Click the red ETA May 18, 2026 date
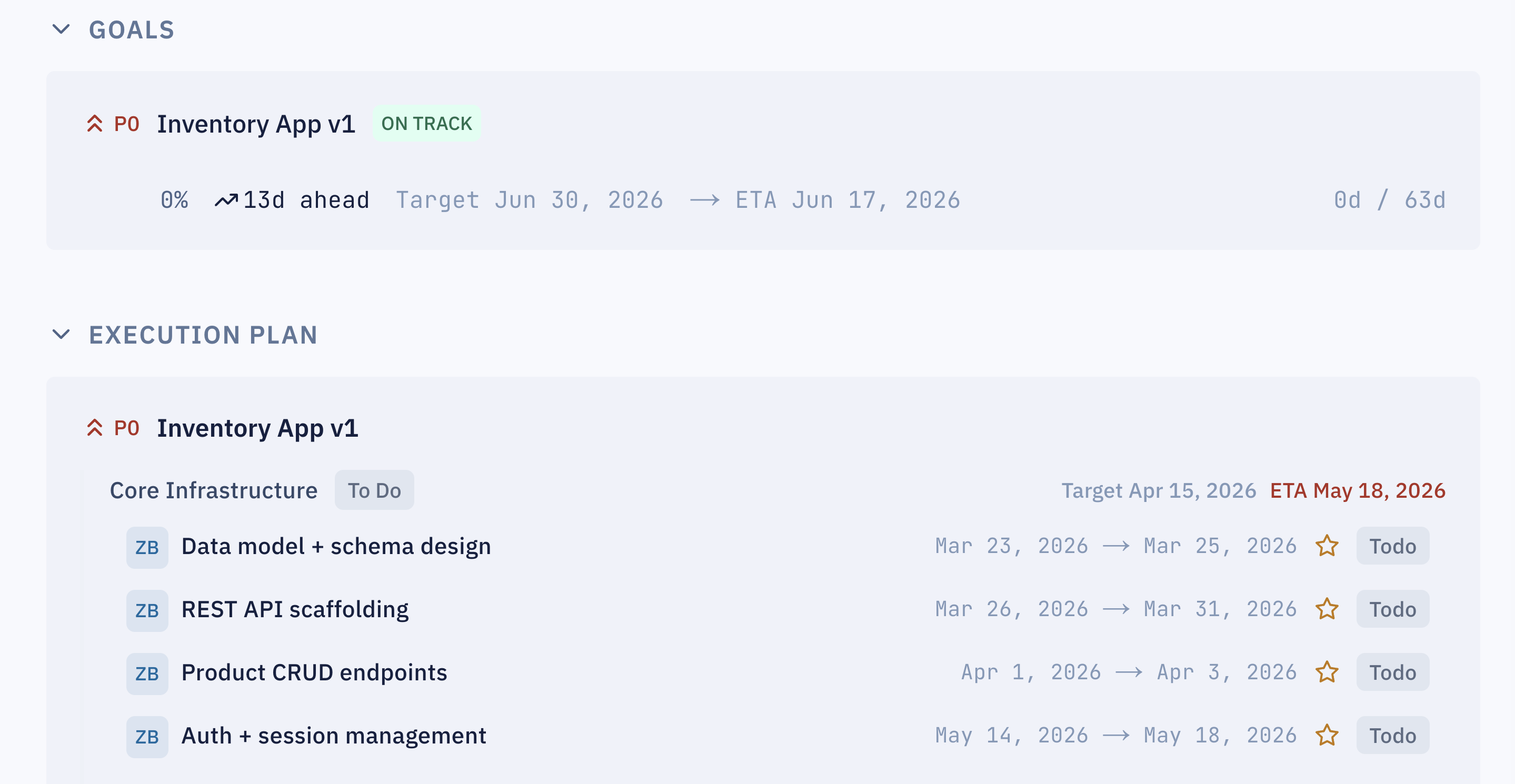Screen dimensions: 1515x784 1358,489
